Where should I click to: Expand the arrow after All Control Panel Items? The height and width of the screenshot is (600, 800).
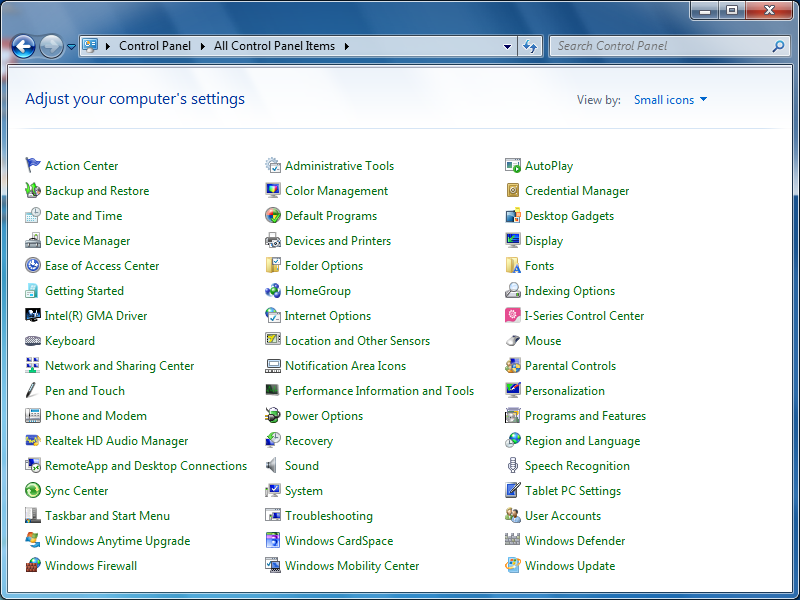(x=347, y=46)
